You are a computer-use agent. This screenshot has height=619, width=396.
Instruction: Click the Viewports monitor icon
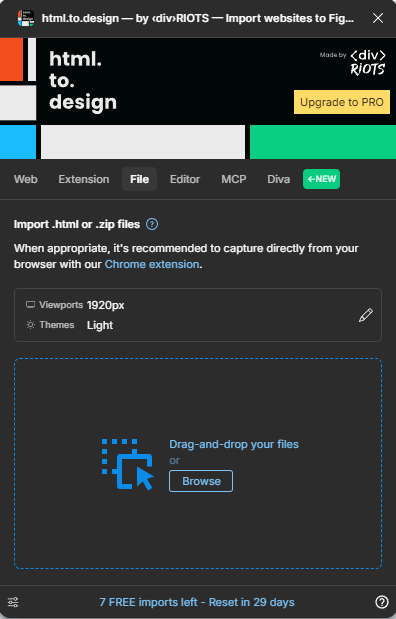coord(30,305)
